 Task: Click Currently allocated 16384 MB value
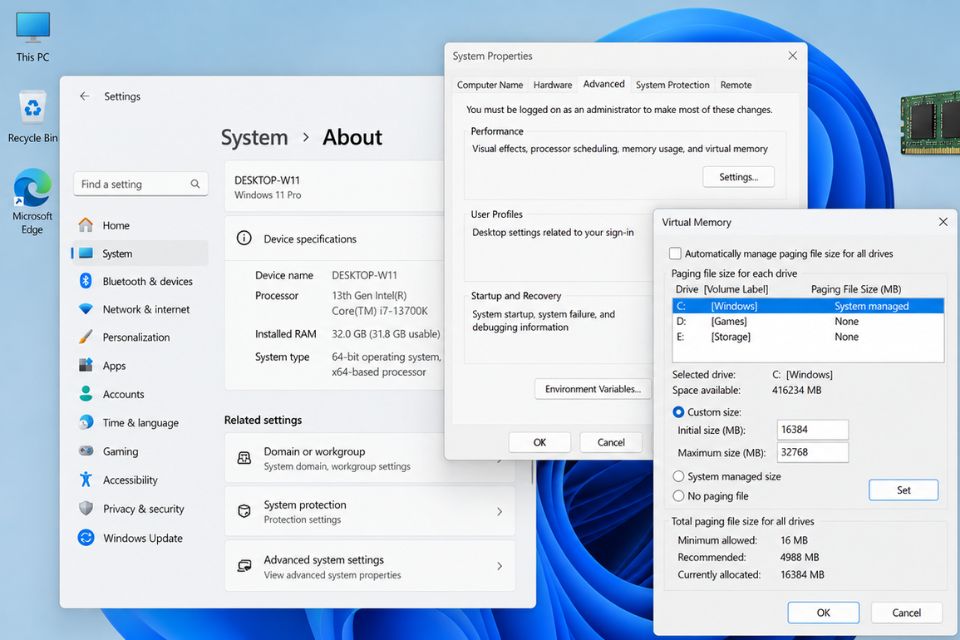coord(802,574)
